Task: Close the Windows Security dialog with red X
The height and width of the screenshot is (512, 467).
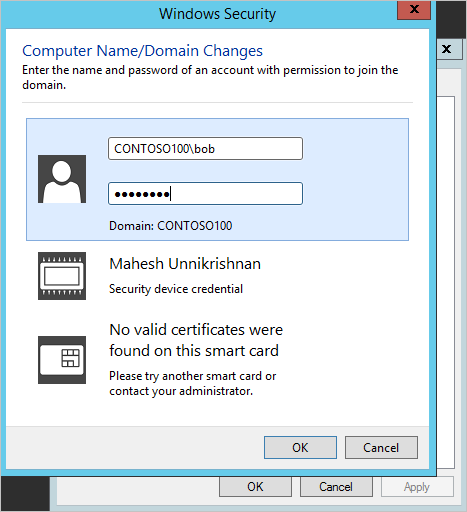Action: pos(414,10)
